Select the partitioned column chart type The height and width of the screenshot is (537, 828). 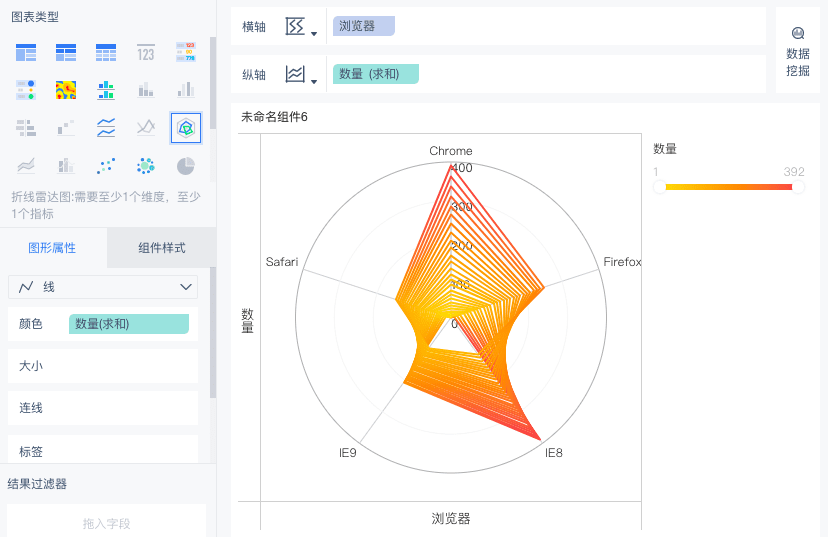click(106, 90)
